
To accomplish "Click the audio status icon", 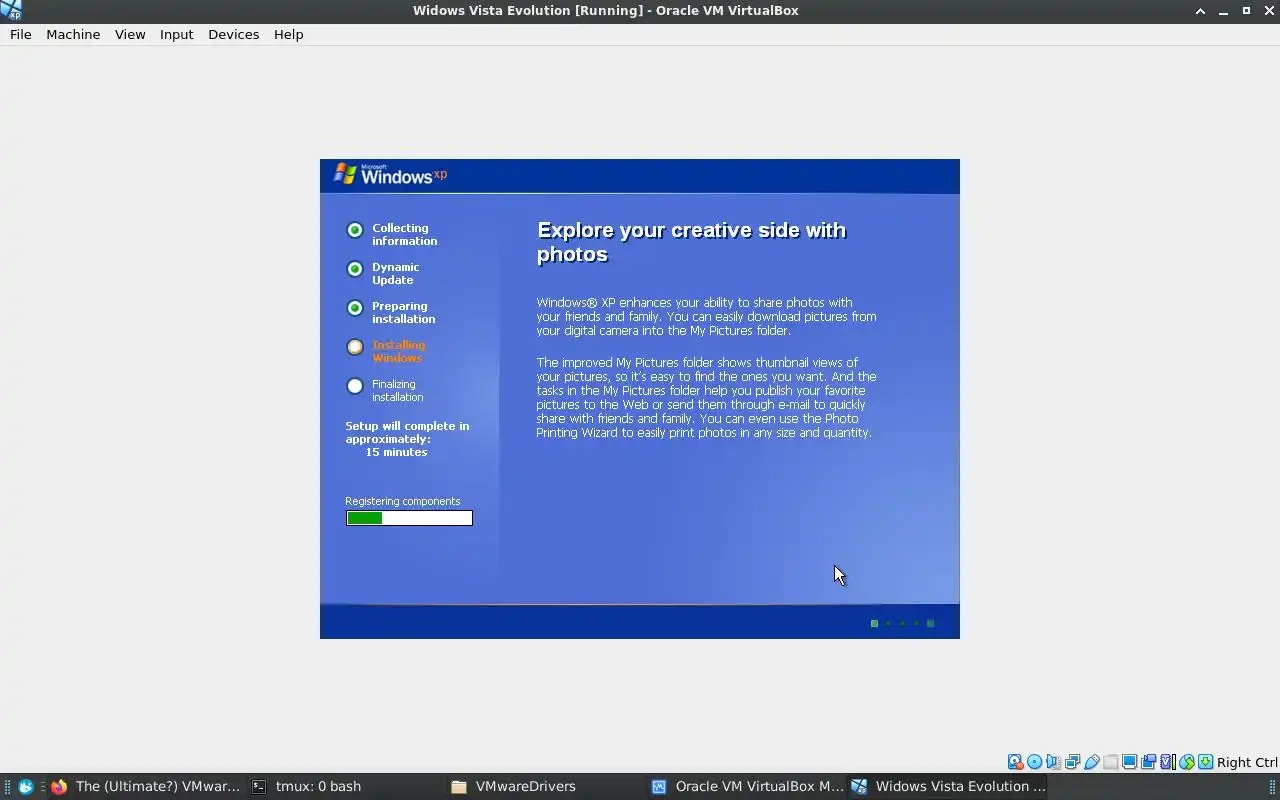I will click(x=1053, y=762).
